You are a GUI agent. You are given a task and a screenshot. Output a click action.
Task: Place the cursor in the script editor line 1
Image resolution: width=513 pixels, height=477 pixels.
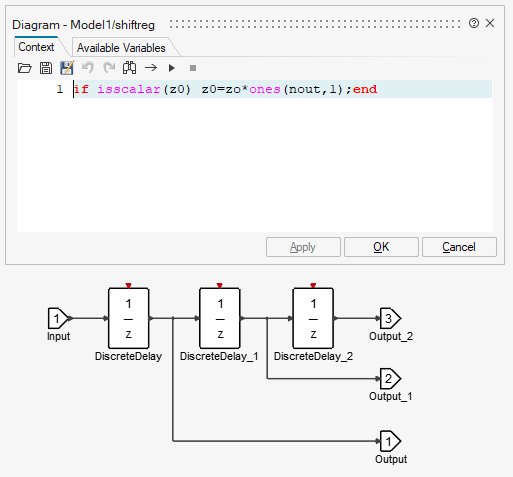(x=283, y=89)
